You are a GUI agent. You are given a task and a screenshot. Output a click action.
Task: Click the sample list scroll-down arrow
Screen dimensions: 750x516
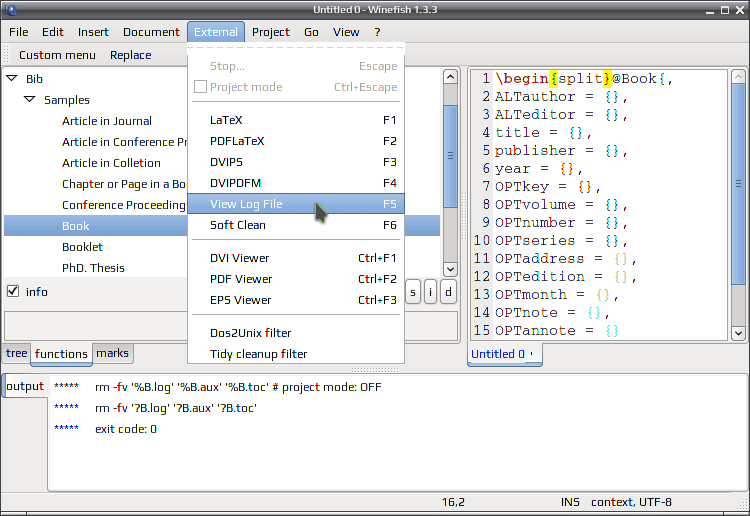(450, 269)
